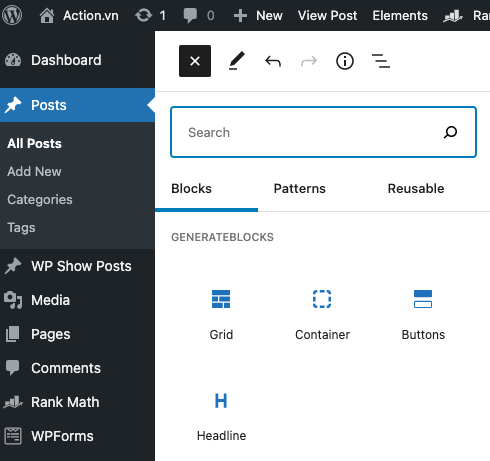This screenshot has height=461, width=490.
Task: Click the WP Show Posts pin icon
Action: click(x=13, y=266)
